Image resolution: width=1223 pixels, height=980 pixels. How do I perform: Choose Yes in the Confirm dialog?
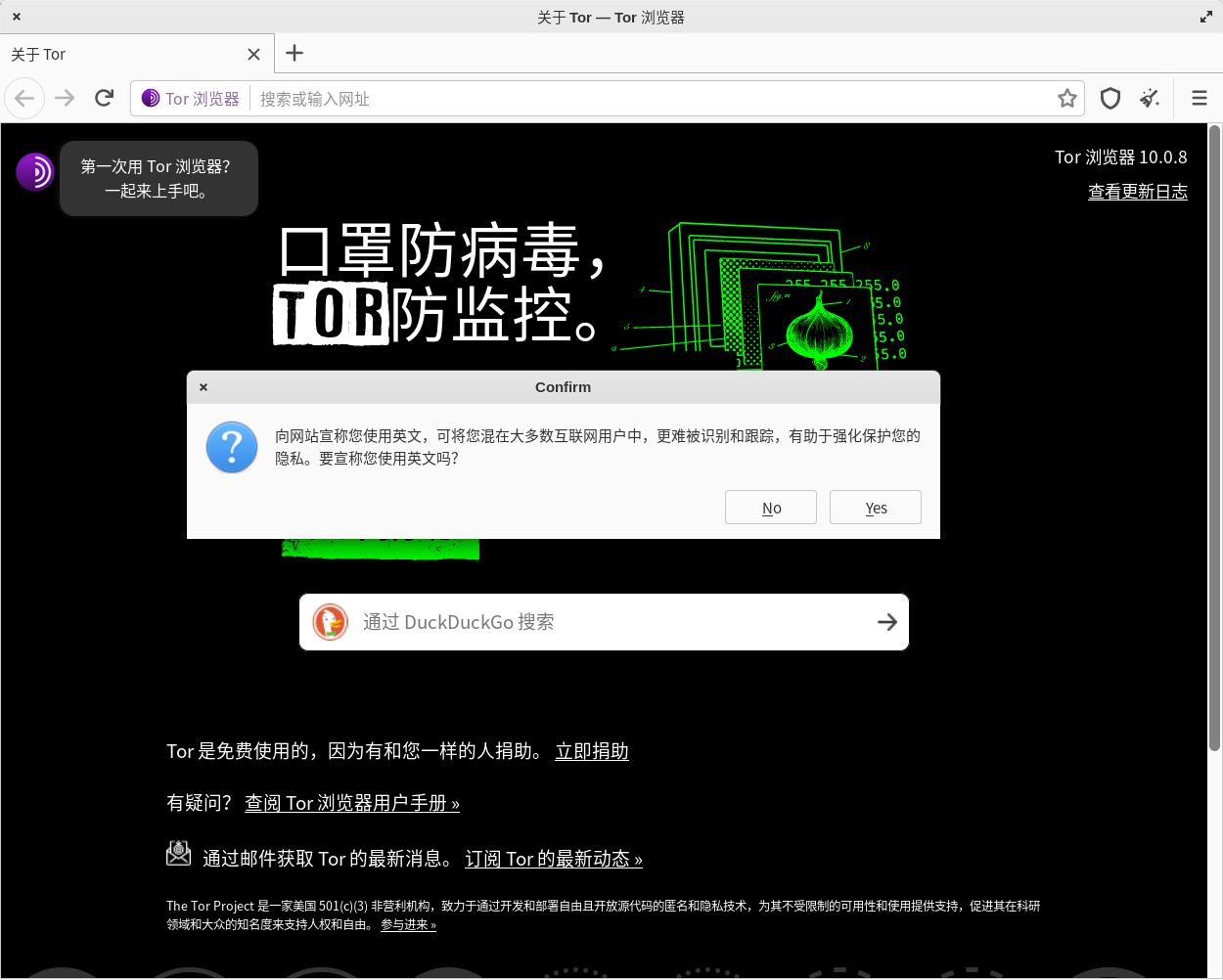point(876,508)
